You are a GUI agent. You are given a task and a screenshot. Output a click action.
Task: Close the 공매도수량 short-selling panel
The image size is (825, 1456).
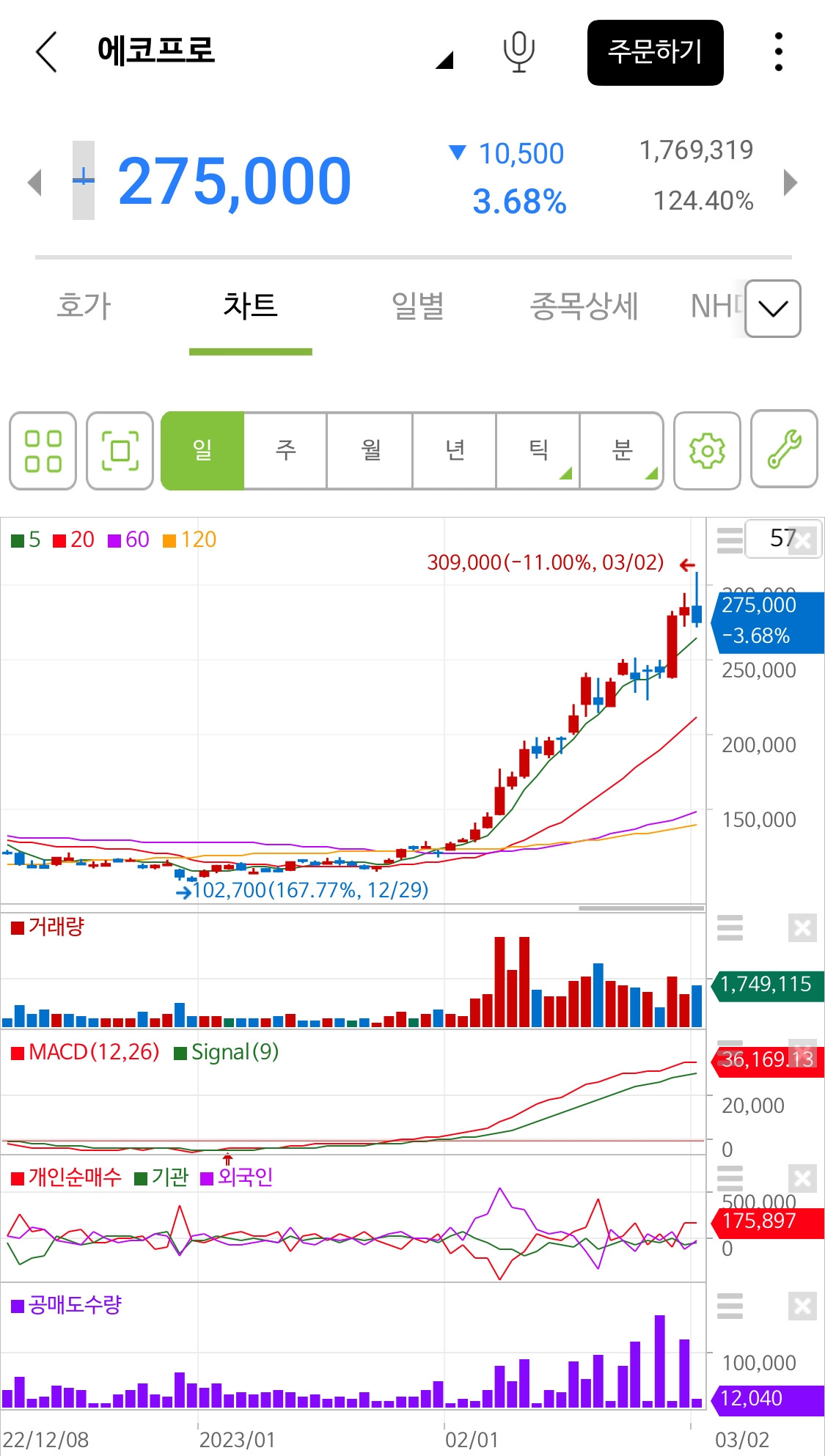(x=802, y=1306)
